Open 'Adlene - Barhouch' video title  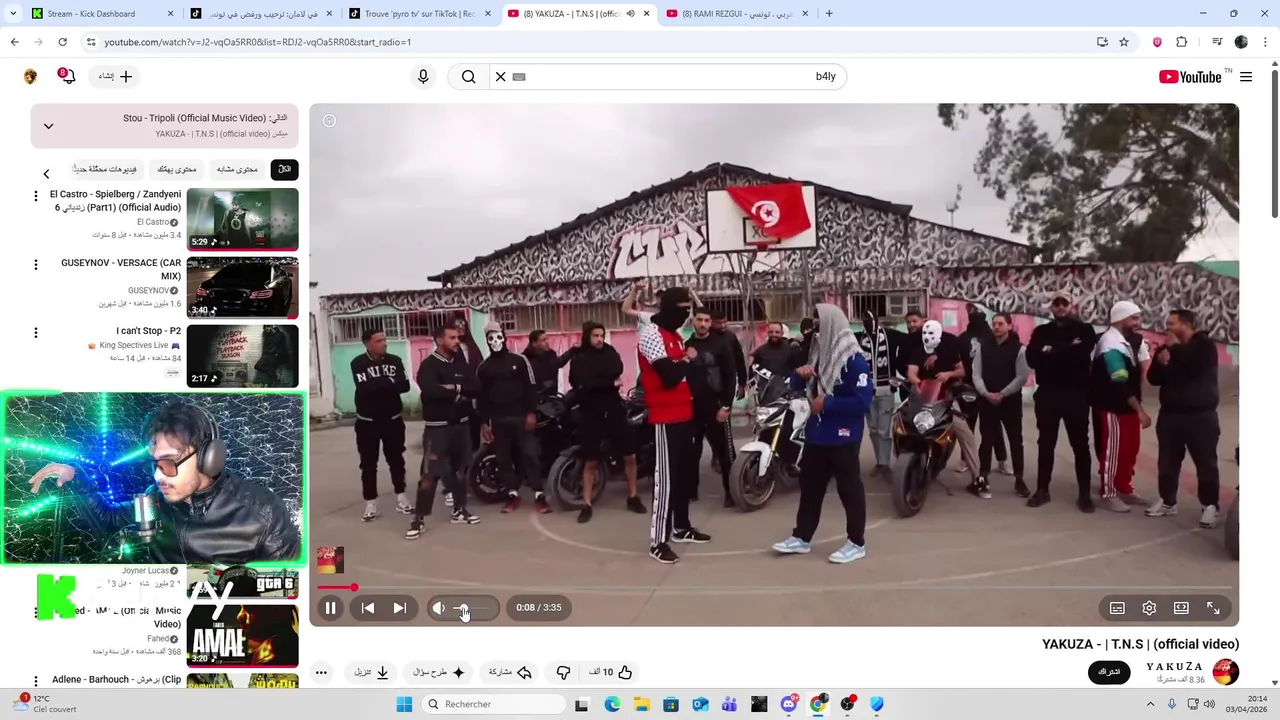(x=116, y=680)
